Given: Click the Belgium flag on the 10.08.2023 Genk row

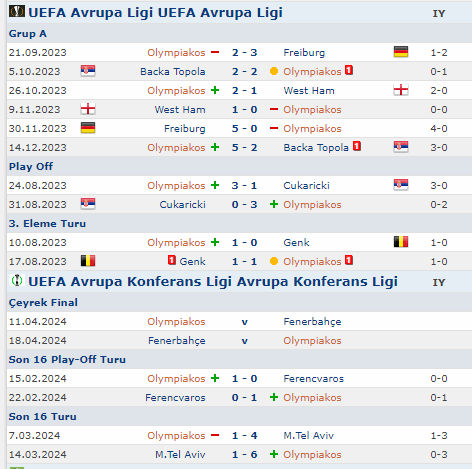Looking at the screenshot, I should coord(401,242).
